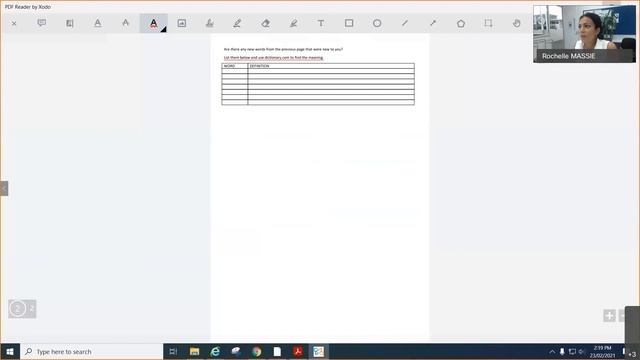The height and width of the screenshot is (360, 640).
Task: Select the text highlight tool
Action: point(70,23)
